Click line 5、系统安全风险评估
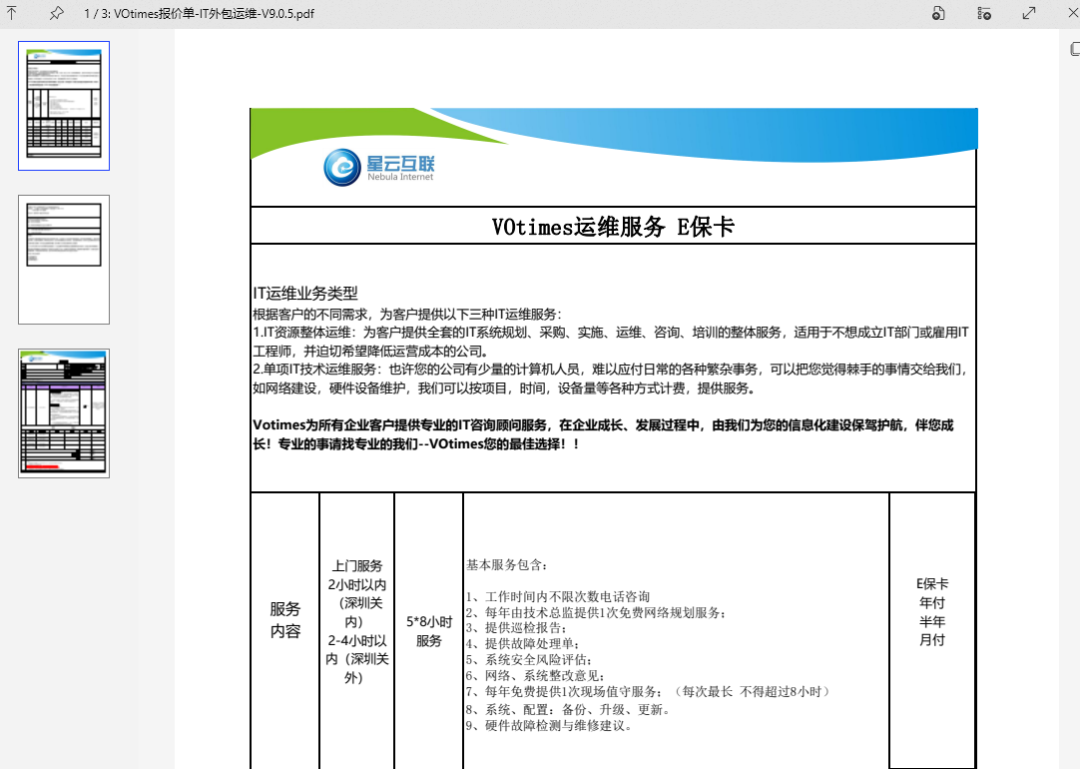This screenshot has width=1080, height=769. click(529, 659)
